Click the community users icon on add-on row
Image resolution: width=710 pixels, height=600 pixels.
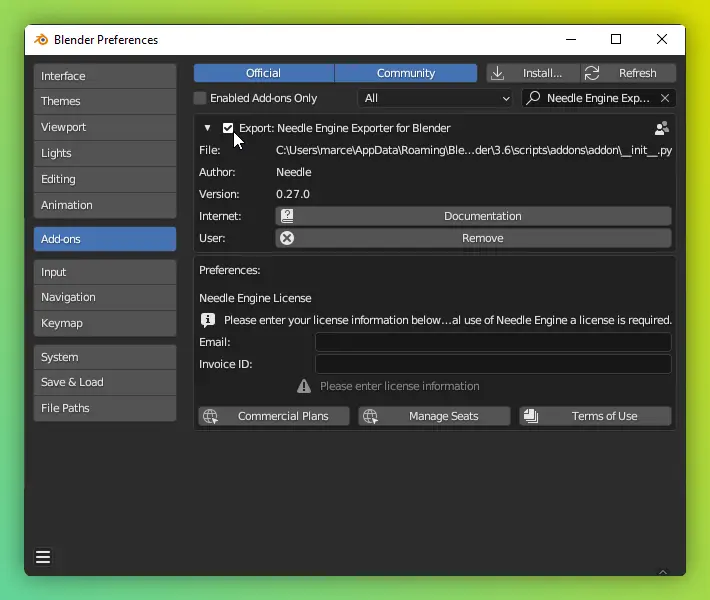point(662,128)
